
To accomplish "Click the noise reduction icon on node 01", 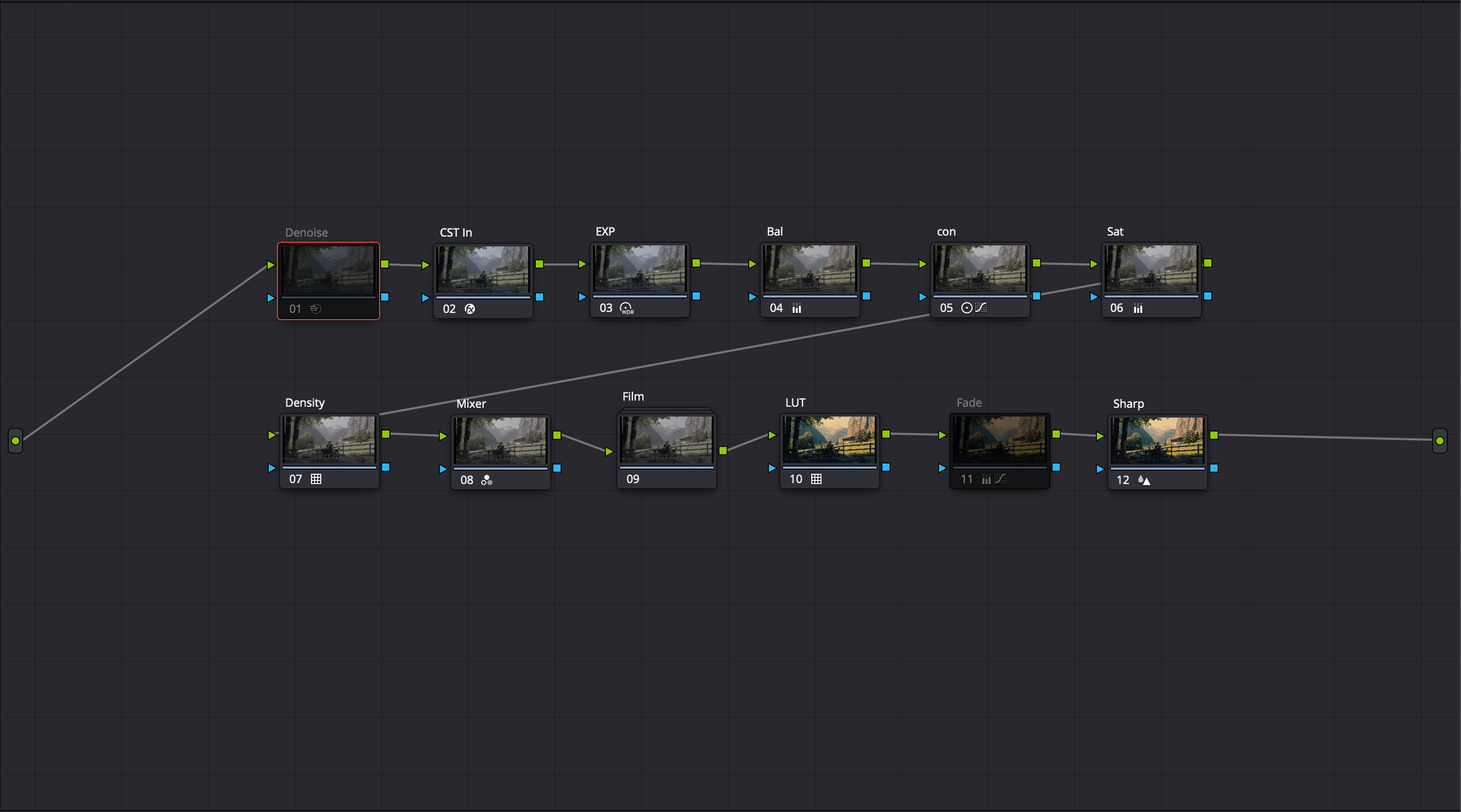I will point(315,308).
